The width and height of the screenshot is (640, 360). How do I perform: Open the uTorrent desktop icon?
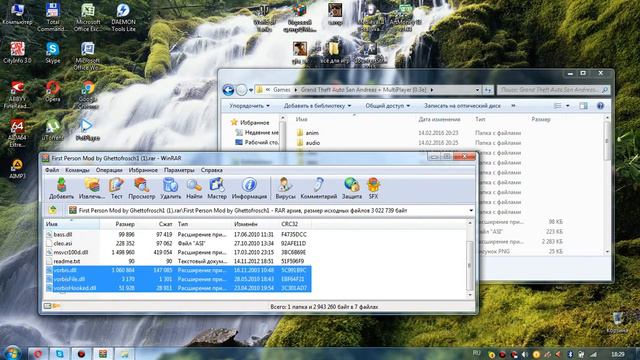click(x=53, y=130)
